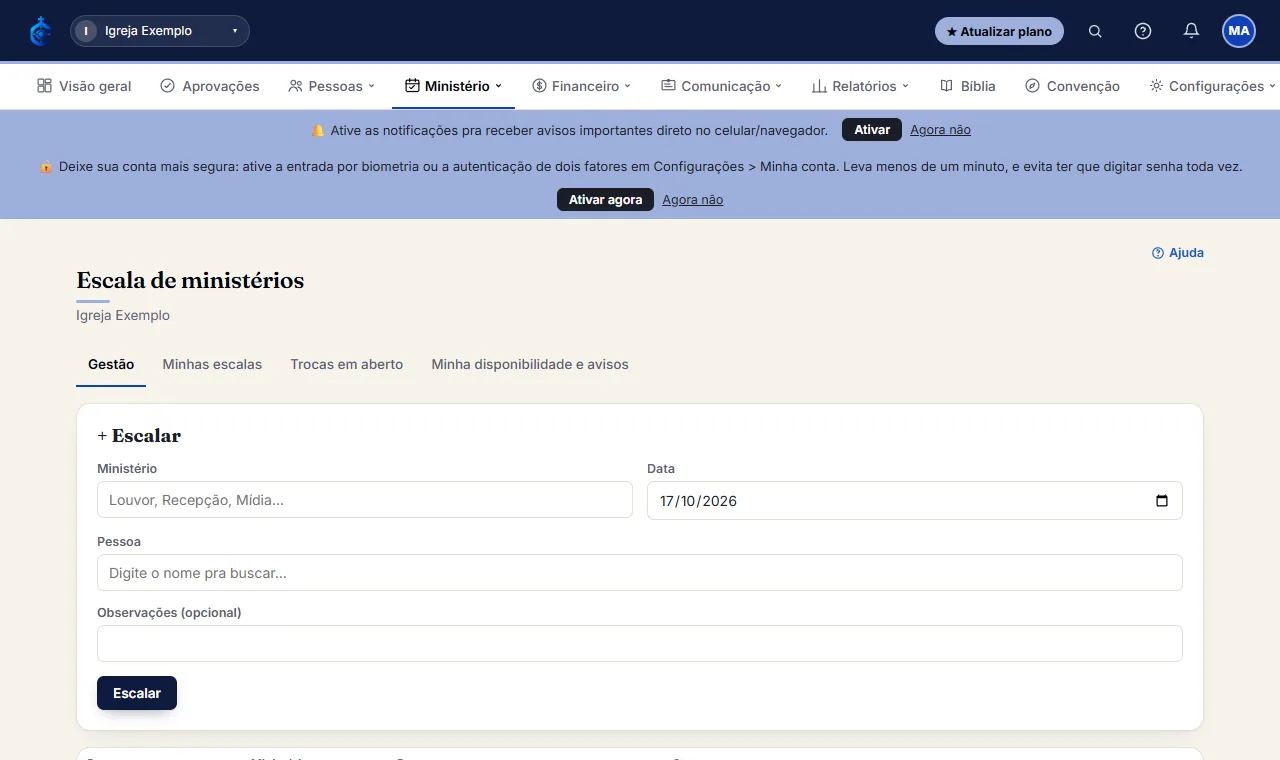This screenshot has height=760, width=1280.
Task: Open the calendar picker icon in Data field
Action: (1162, 501)
